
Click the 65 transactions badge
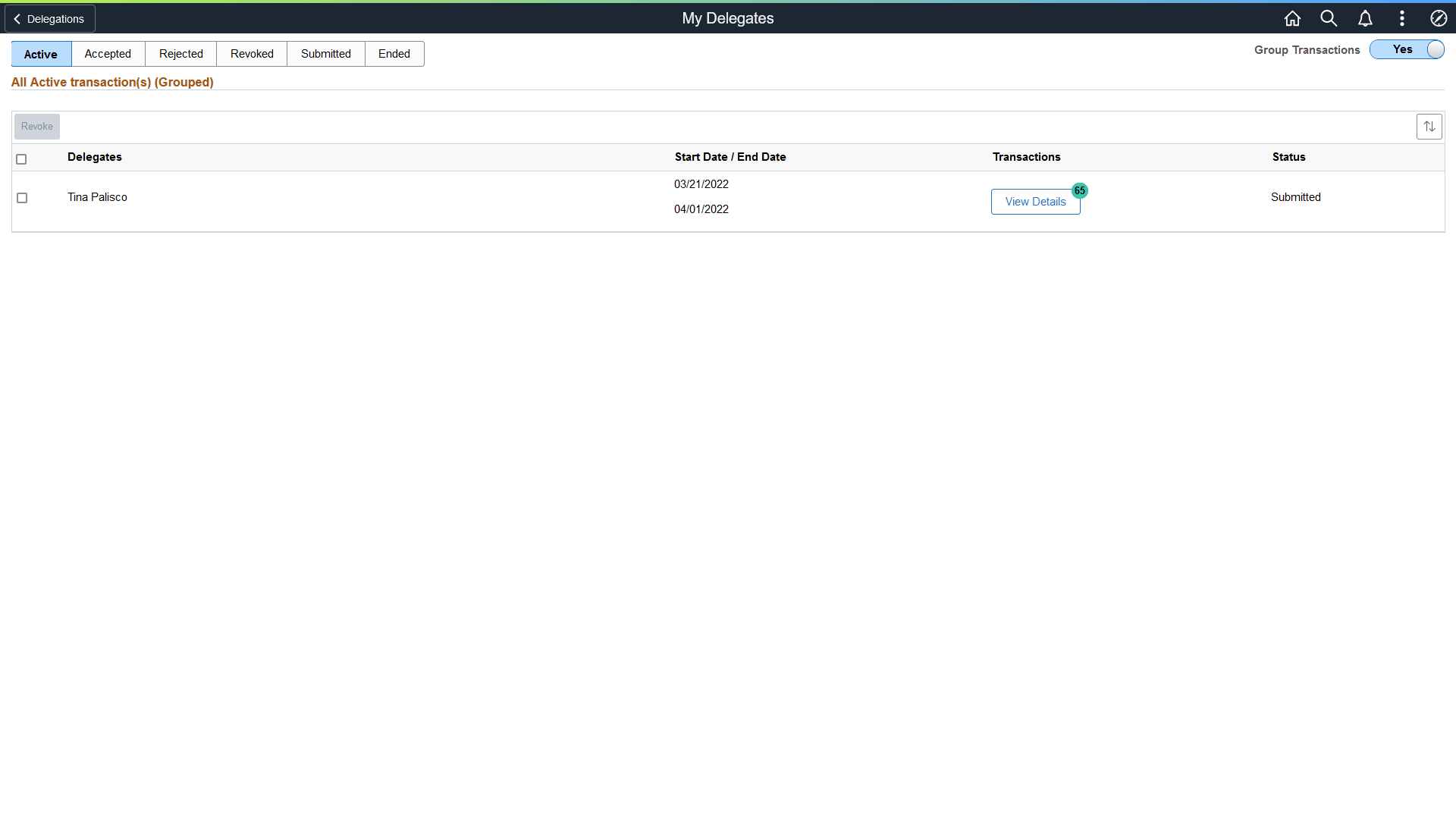click(x=1080, y=191)
